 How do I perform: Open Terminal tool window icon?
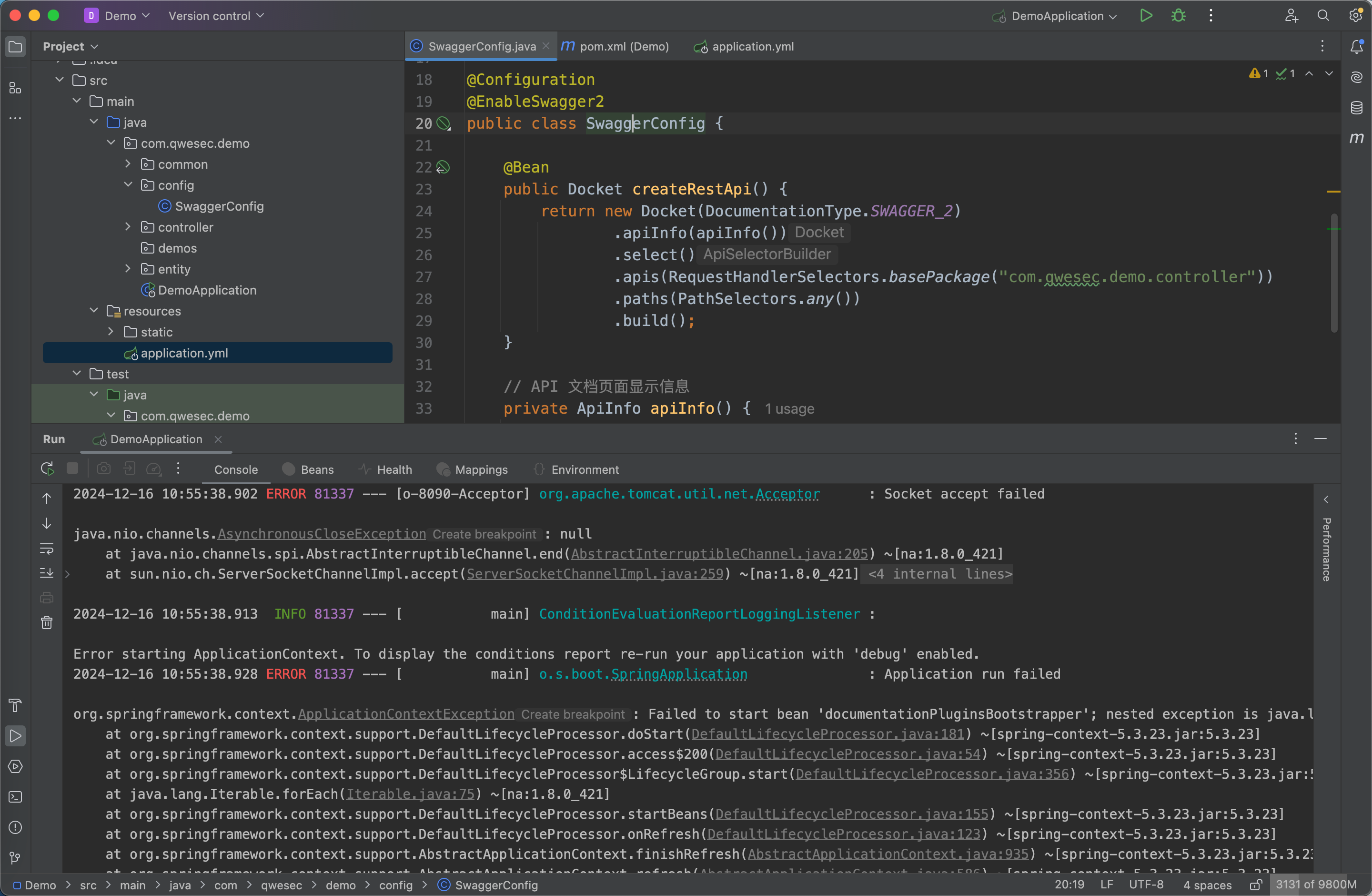tap(16, 797)
